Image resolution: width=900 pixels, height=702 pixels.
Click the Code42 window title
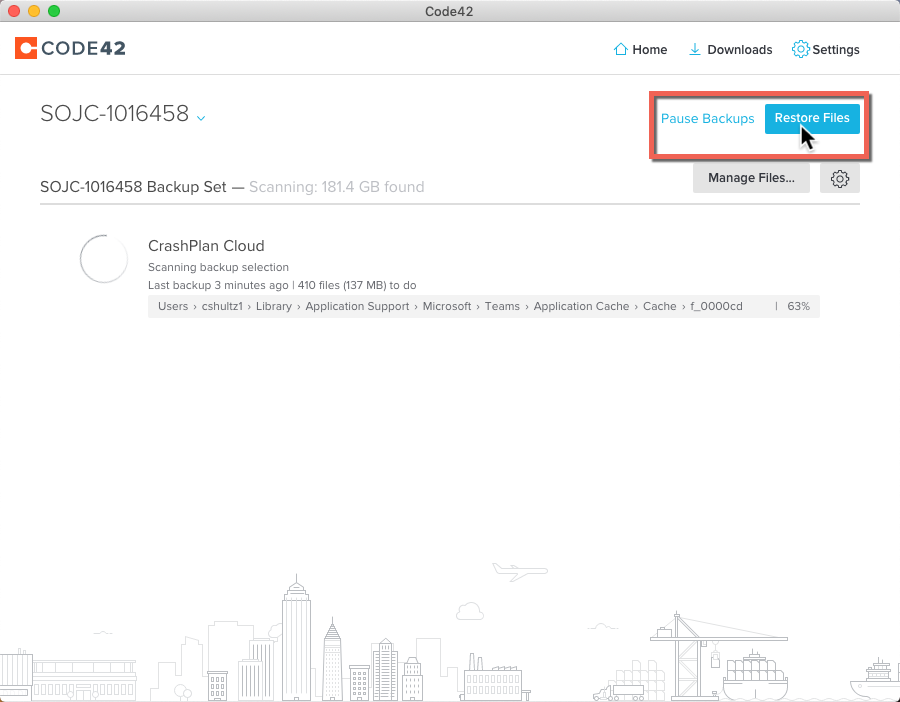coord(449,11)
